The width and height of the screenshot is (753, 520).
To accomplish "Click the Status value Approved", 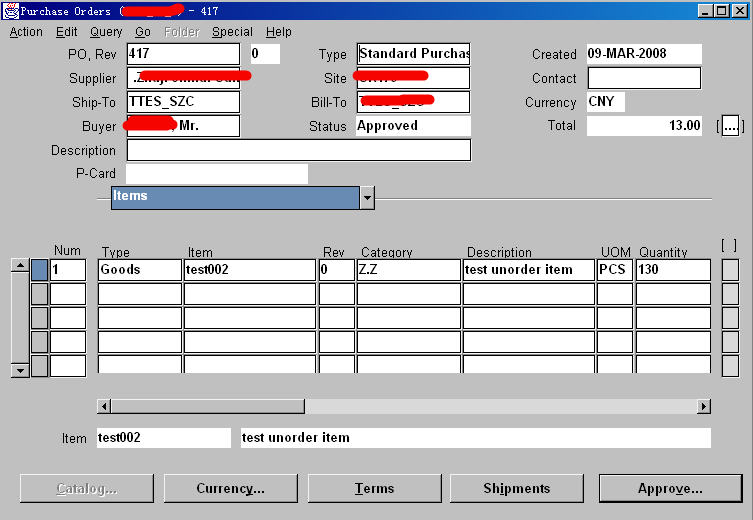I will [413, 126].
